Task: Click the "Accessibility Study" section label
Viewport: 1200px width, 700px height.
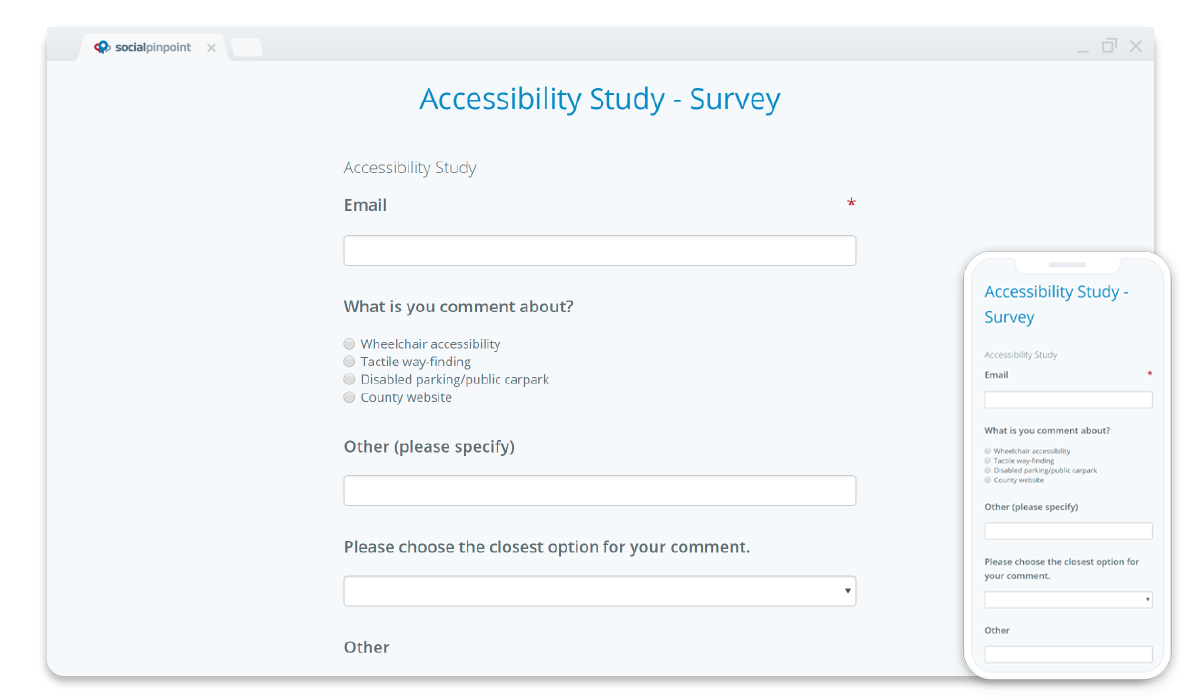Action: coord(410,167)
